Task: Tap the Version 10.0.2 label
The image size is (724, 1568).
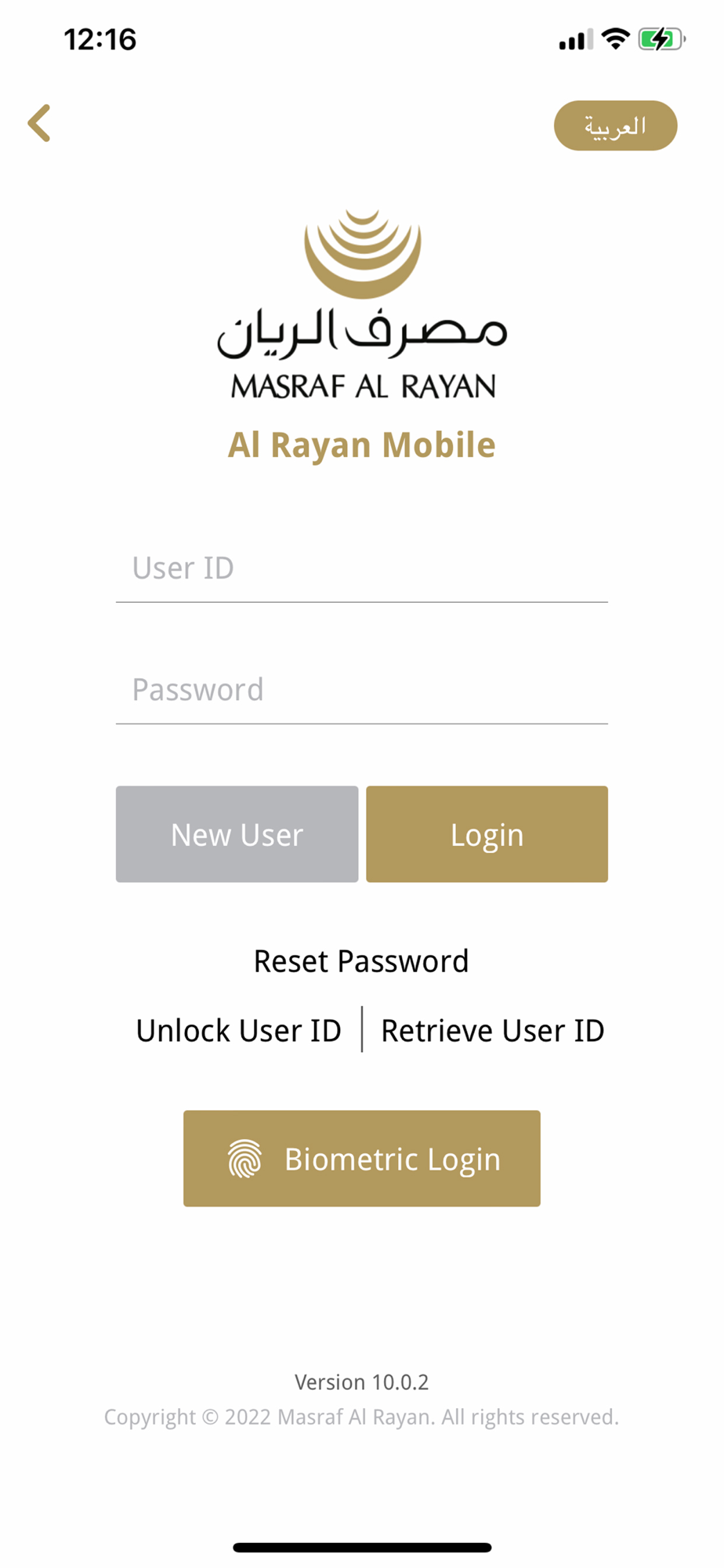Action: pos(362,1381)
